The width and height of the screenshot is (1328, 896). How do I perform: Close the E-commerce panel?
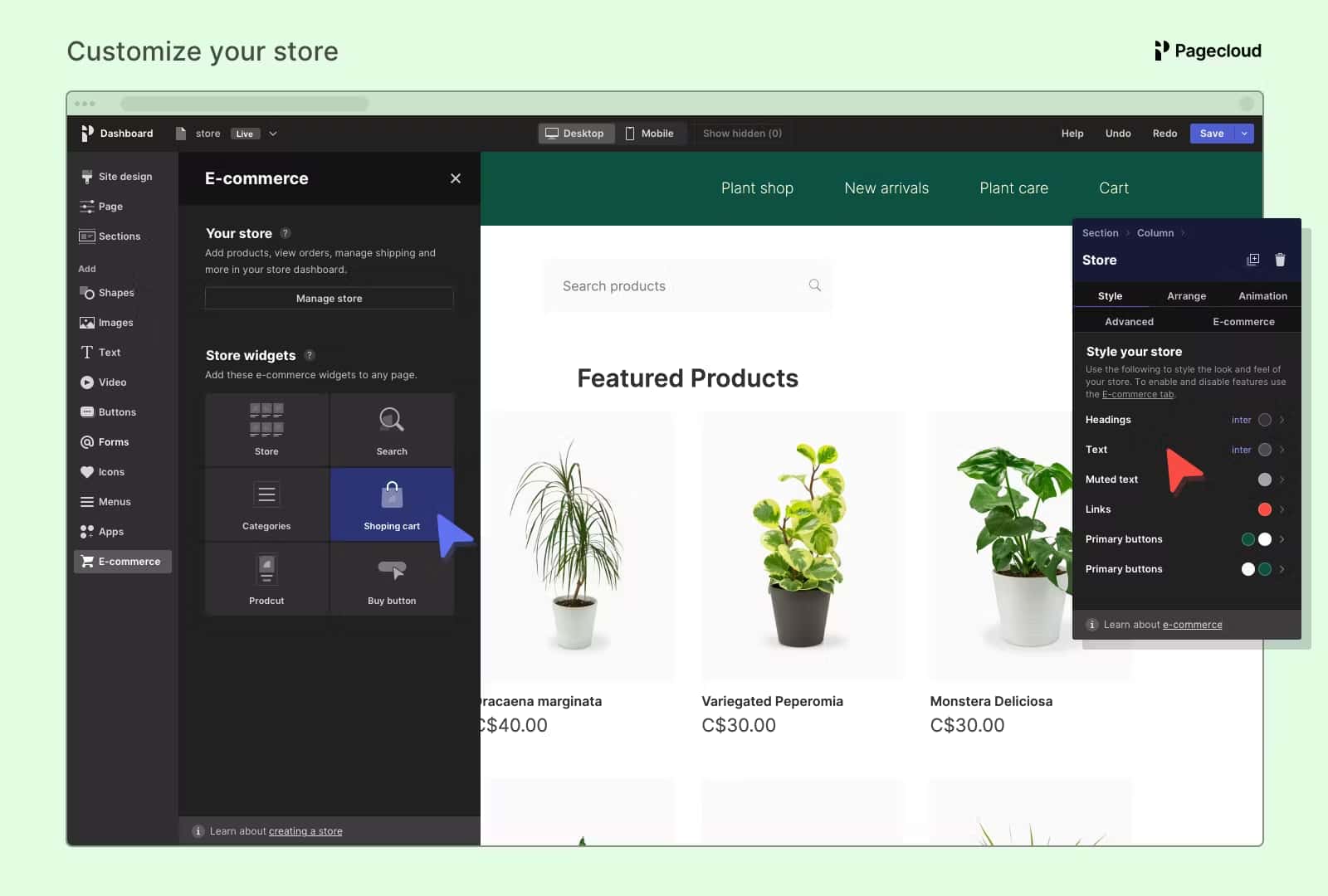456,178
